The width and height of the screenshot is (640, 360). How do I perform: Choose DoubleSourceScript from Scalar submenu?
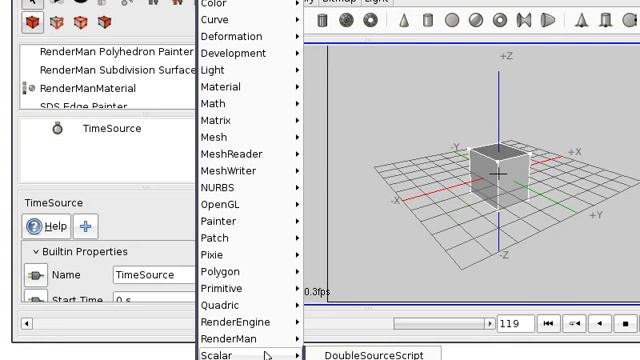click(x=373, y=355)
